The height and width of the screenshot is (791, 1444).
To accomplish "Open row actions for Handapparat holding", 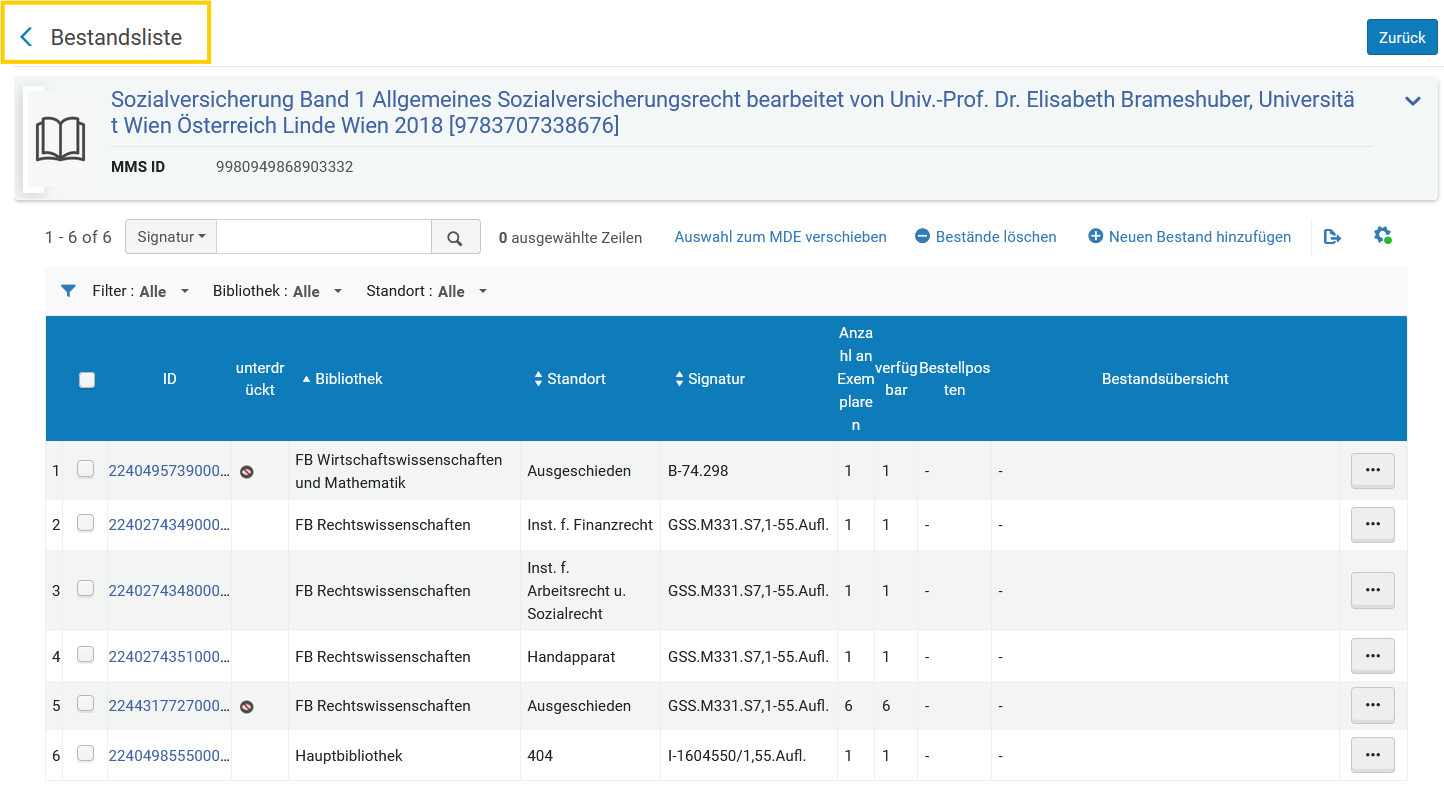I will click(1372, 656).
